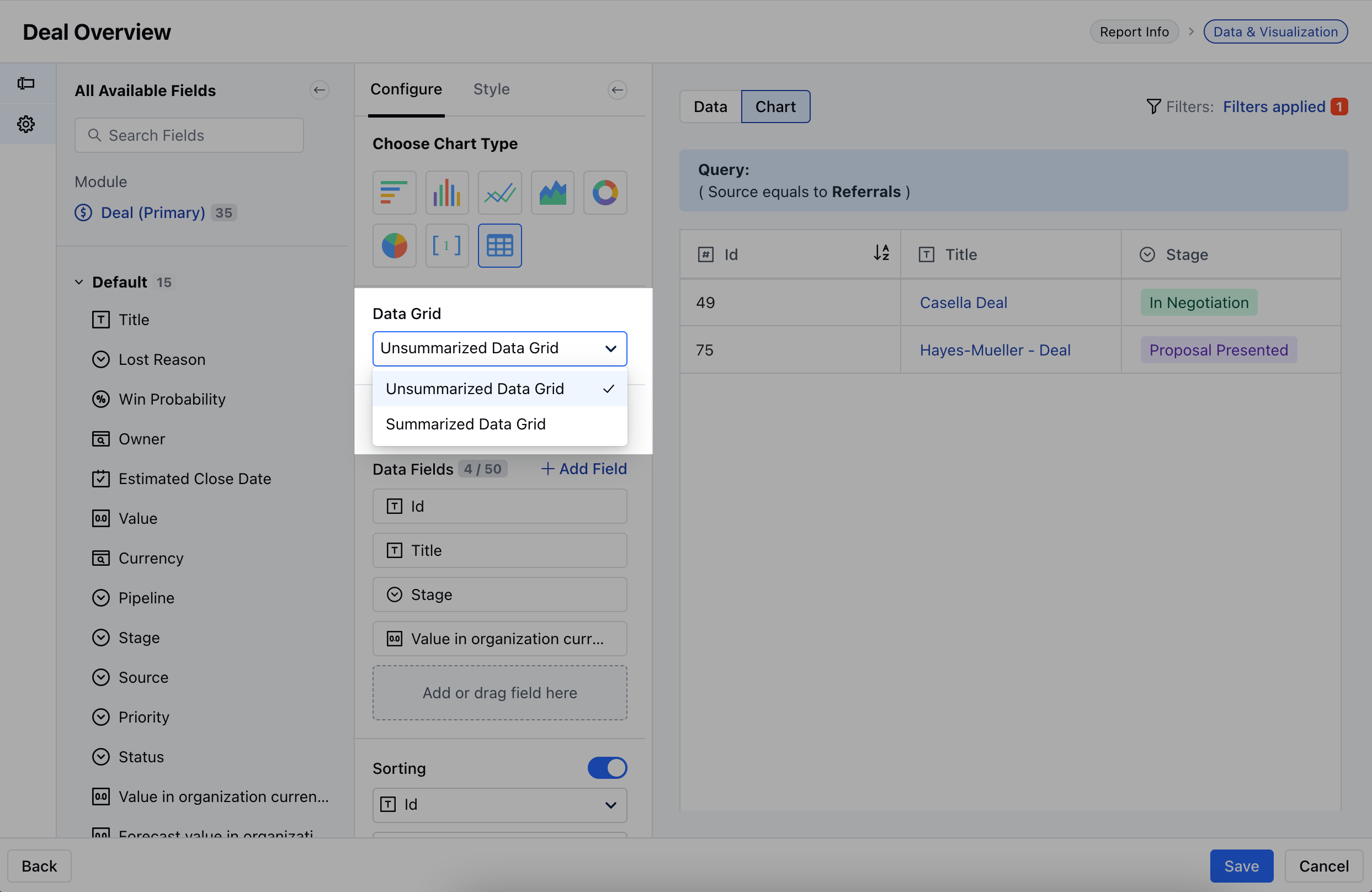This screenshot has width=1372, height=892.
Task: Click the Stage data field chip
Action: tap(500, 594)
